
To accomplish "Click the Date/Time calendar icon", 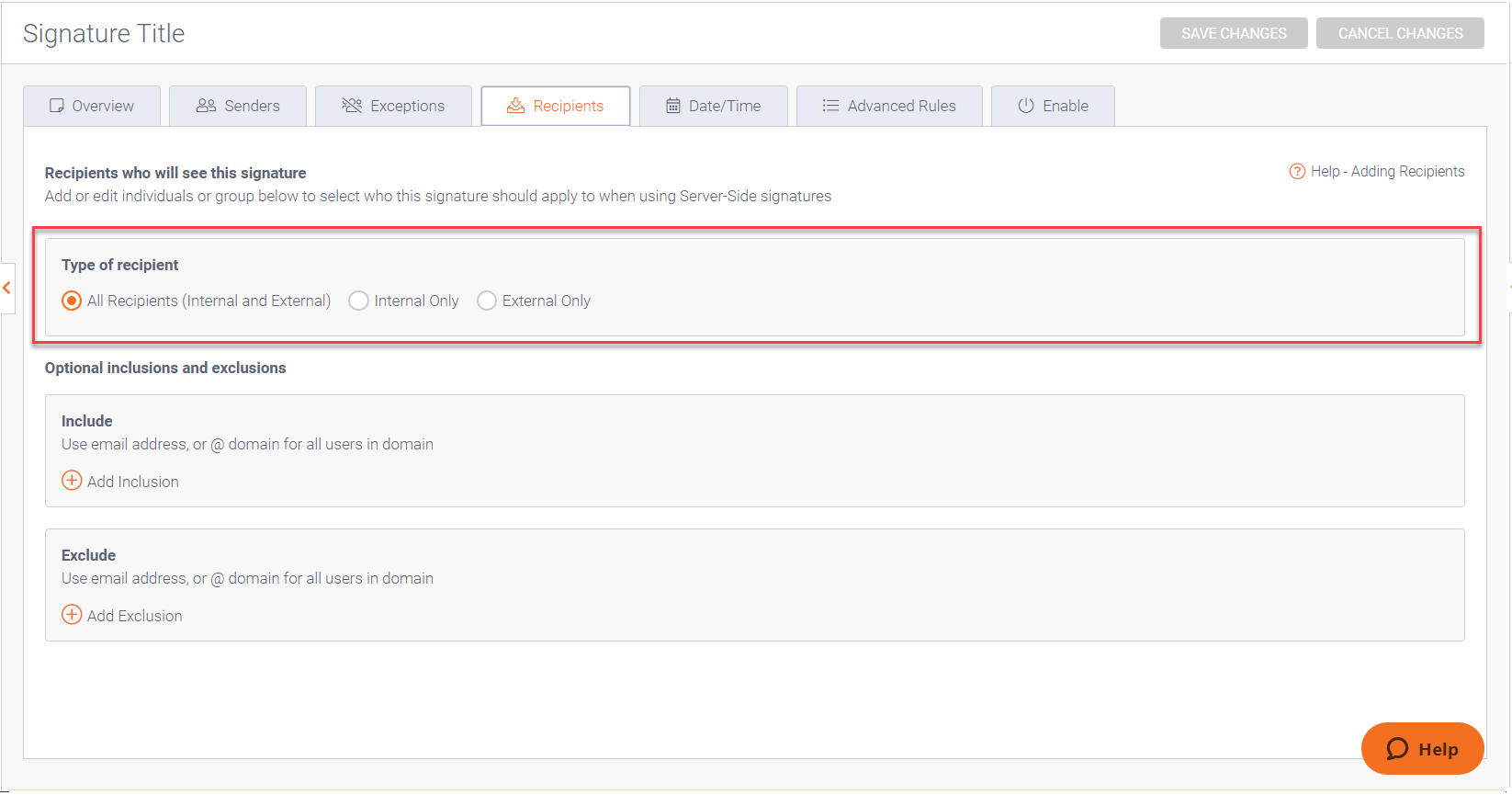I will 673,106.
